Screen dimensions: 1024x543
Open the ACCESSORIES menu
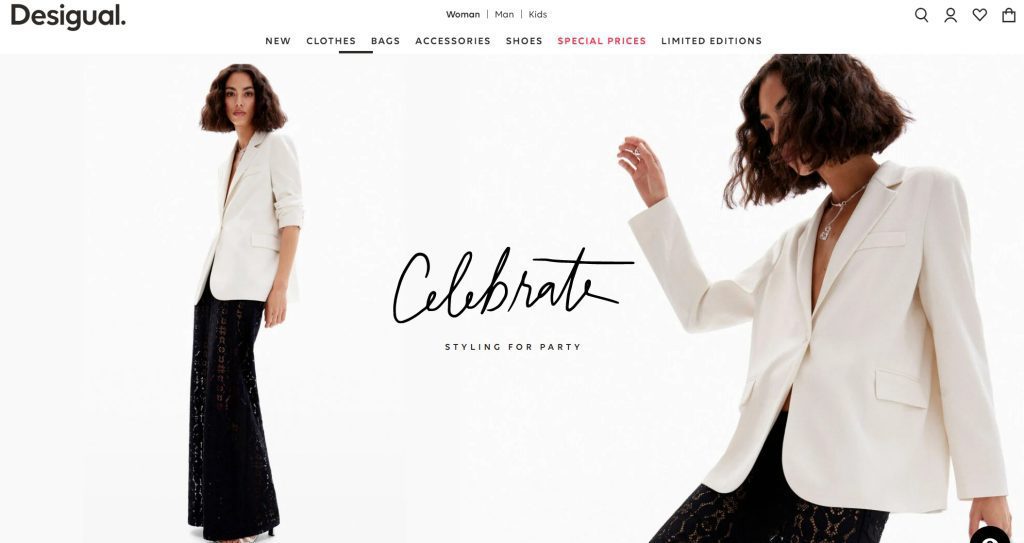[x=453, y=41]
